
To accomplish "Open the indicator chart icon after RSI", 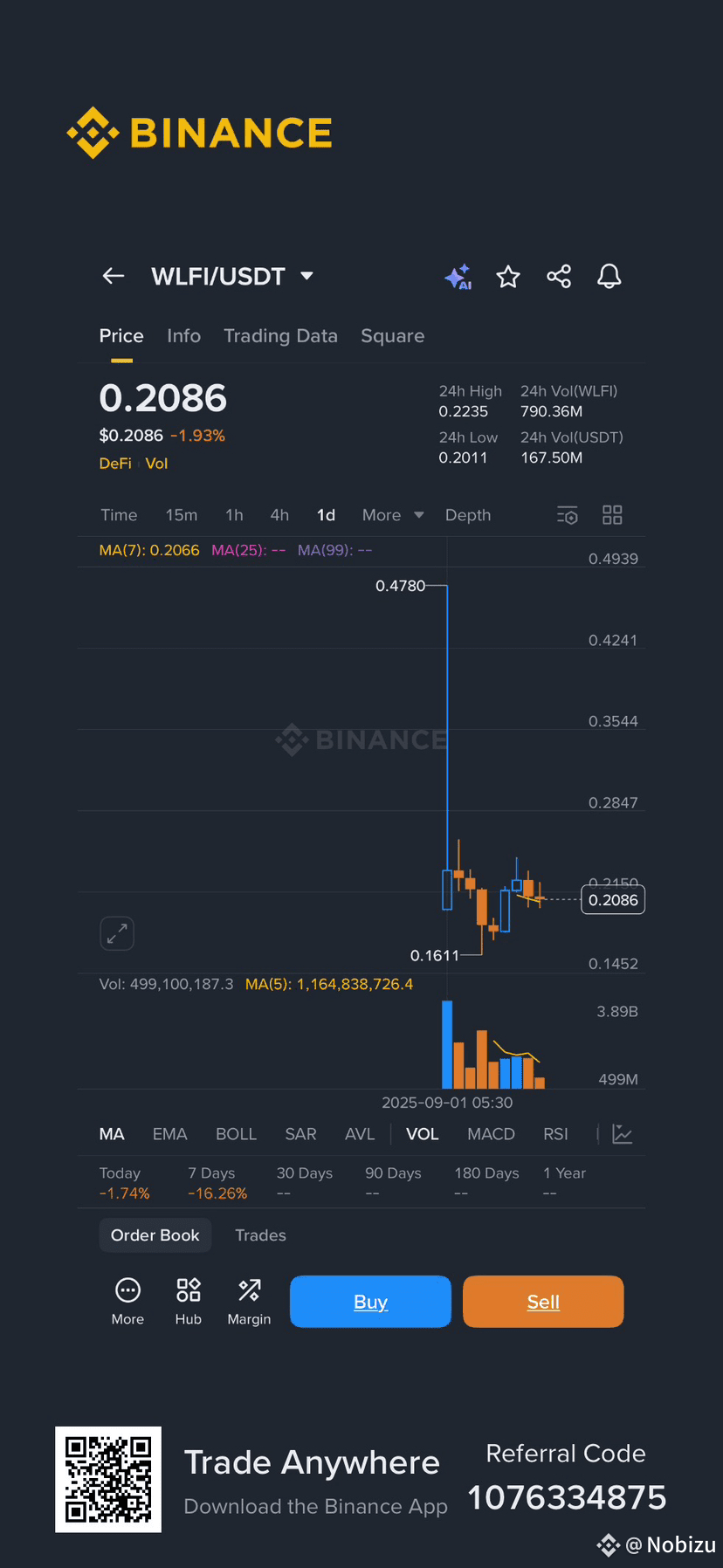I will [623, 1134].
